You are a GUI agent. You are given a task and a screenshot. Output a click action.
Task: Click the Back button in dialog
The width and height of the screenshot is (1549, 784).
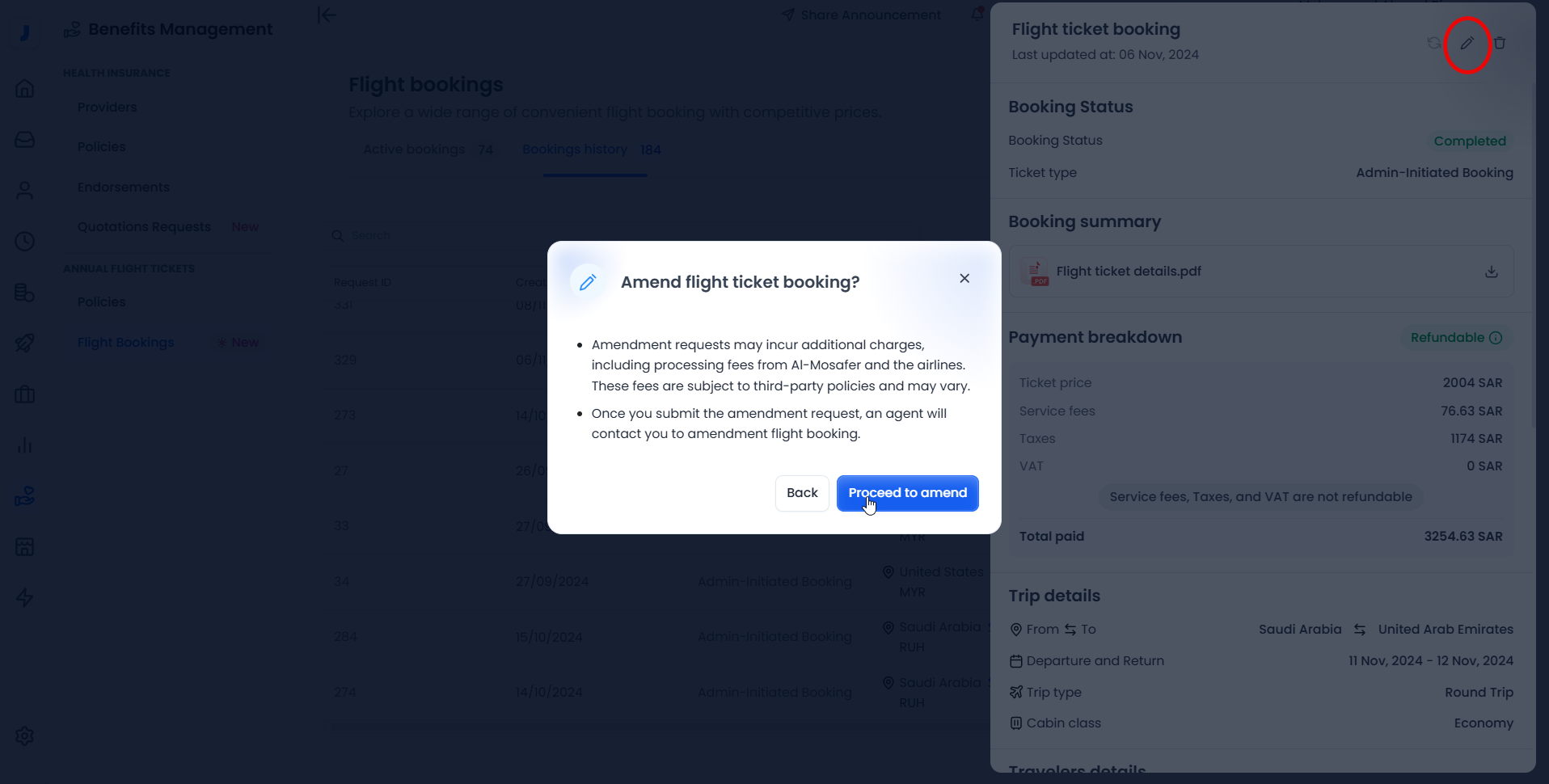click(x=802, y=493)
